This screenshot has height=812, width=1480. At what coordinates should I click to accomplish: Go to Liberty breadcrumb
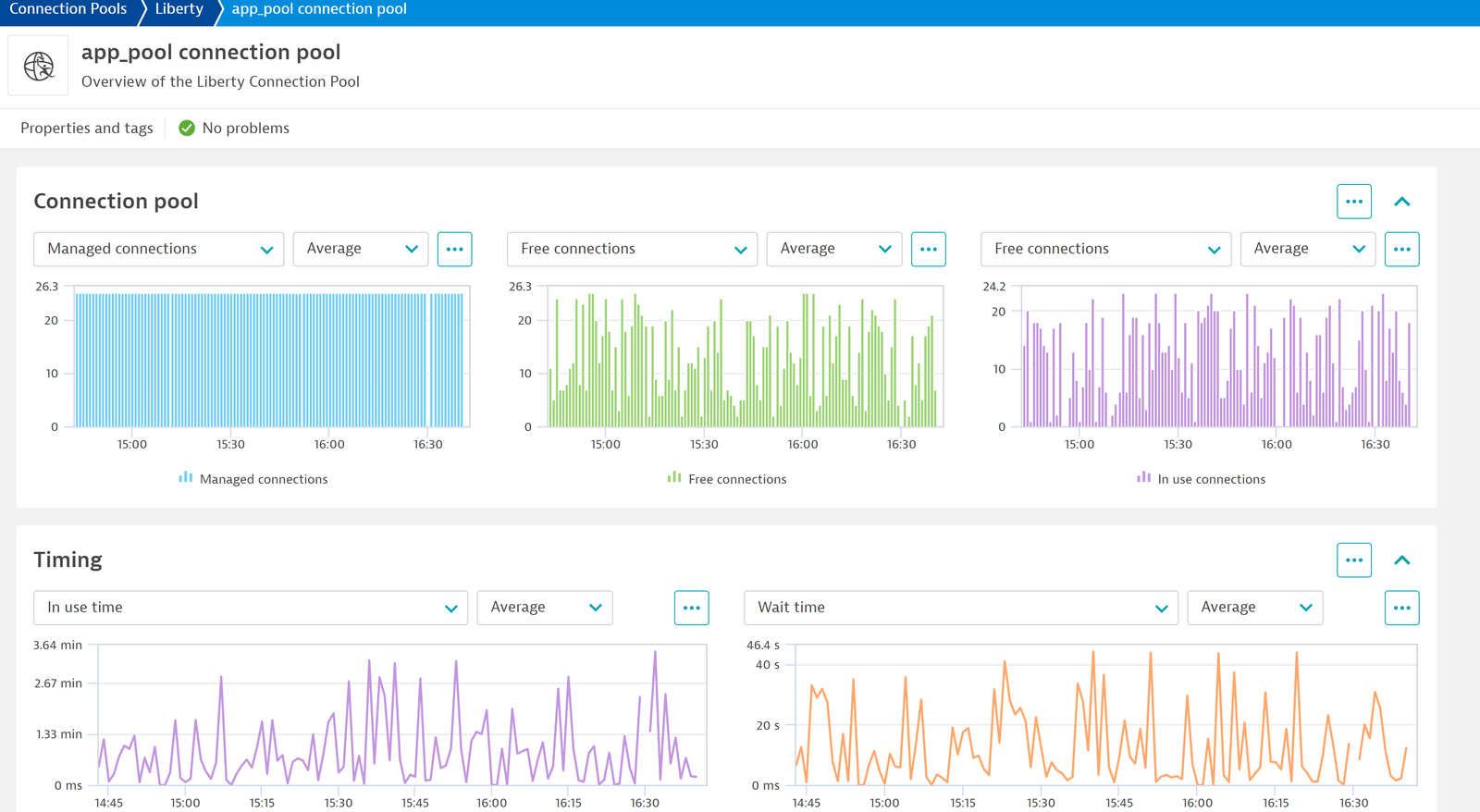tap(179, 9)
